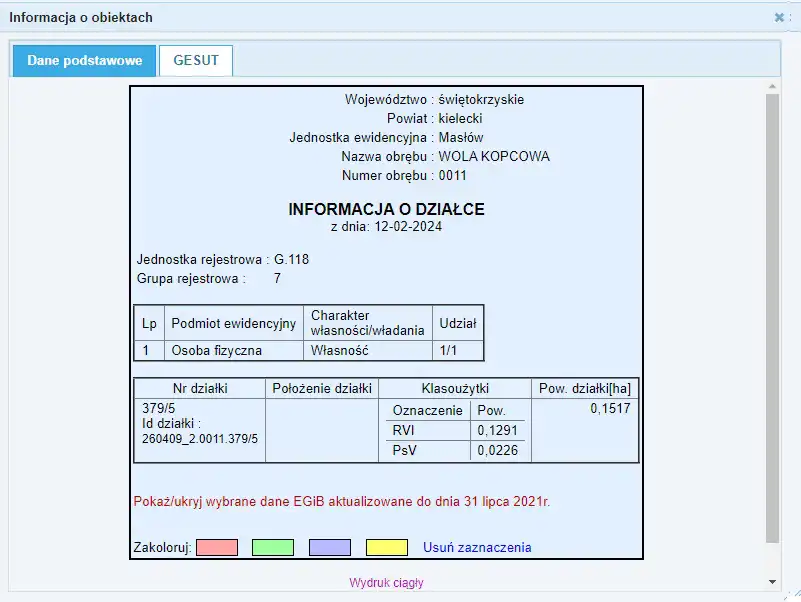Click the Usuń zaznaczenia link
The width and height of the screenshot is (801, 602).
(477, 547)
